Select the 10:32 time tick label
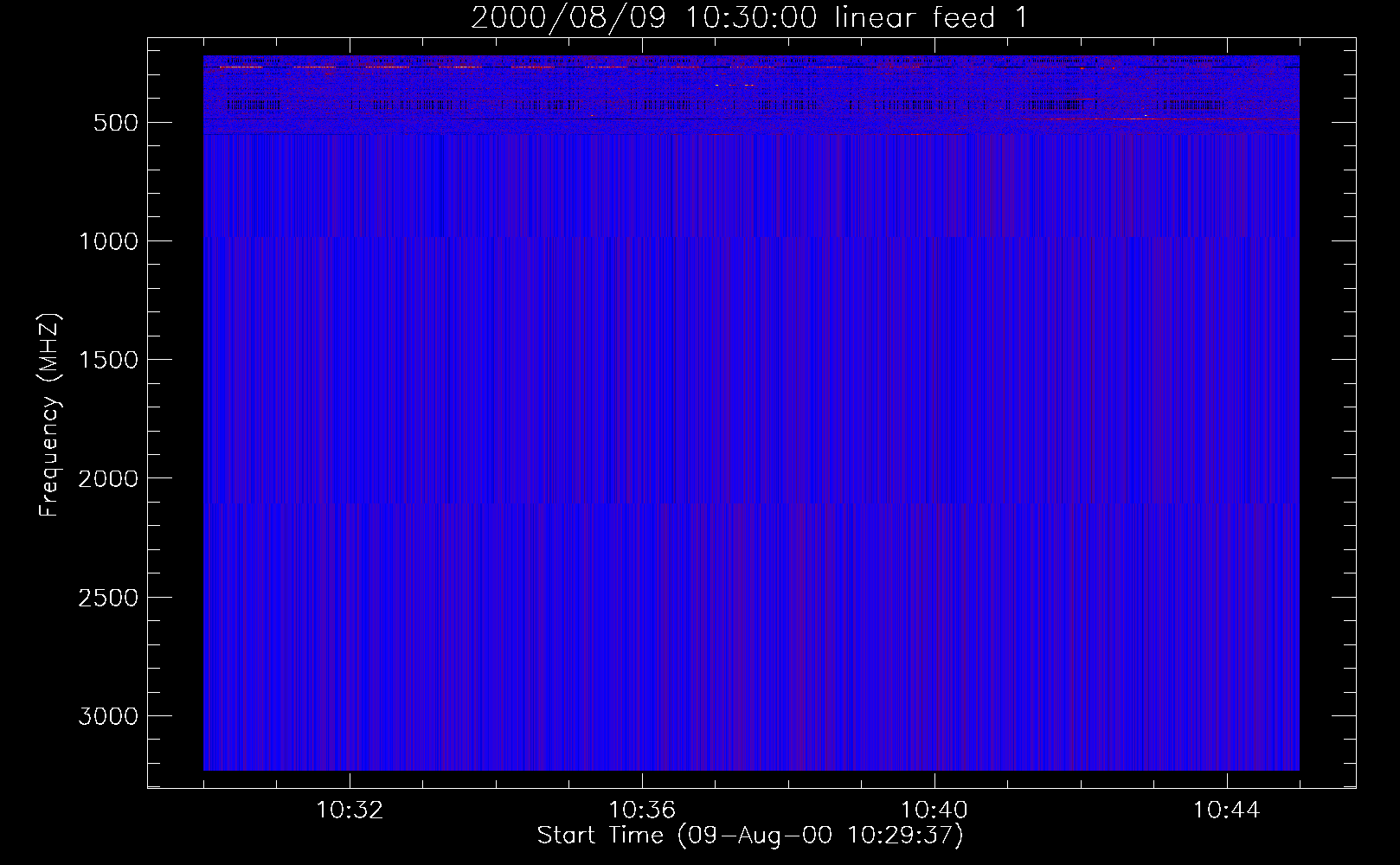This screenshot has height=865, width=1400. click(x=350, y=811)
